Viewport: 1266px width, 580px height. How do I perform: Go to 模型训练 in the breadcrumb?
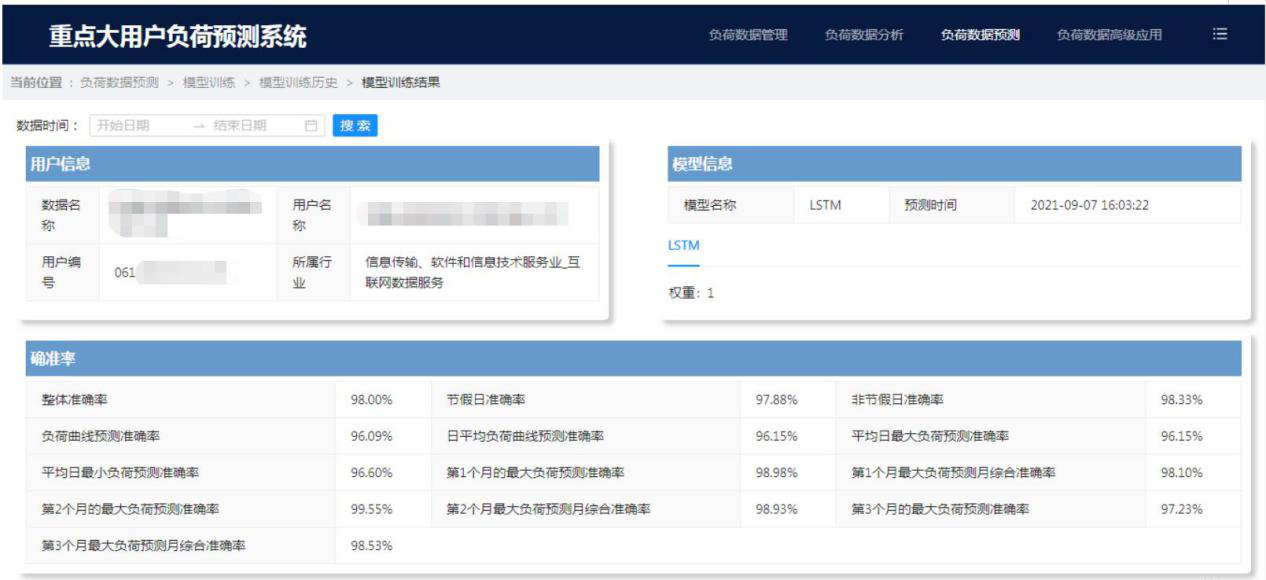tap(209, 82)
